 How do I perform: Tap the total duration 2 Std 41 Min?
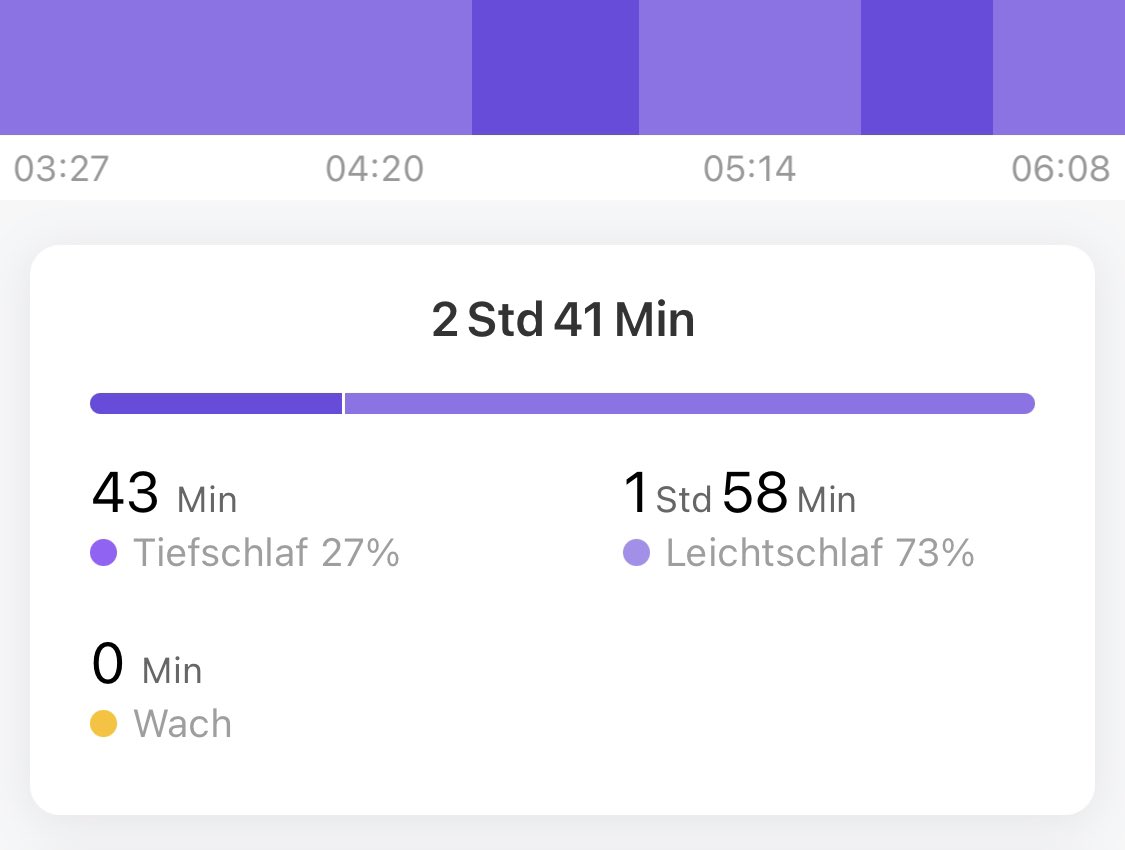(x=563, y=321)
